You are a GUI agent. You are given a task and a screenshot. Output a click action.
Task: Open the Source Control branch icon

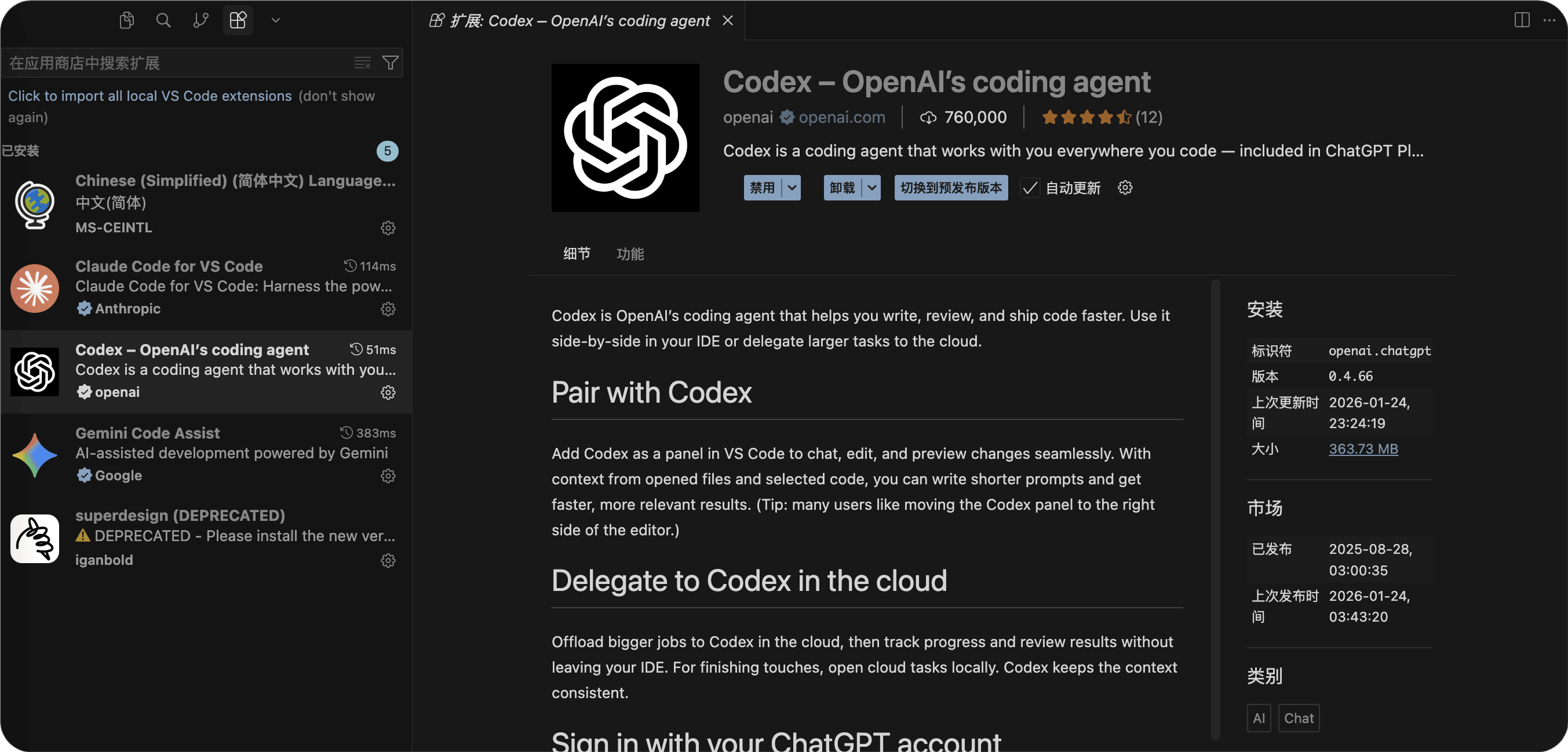[201, 20]
